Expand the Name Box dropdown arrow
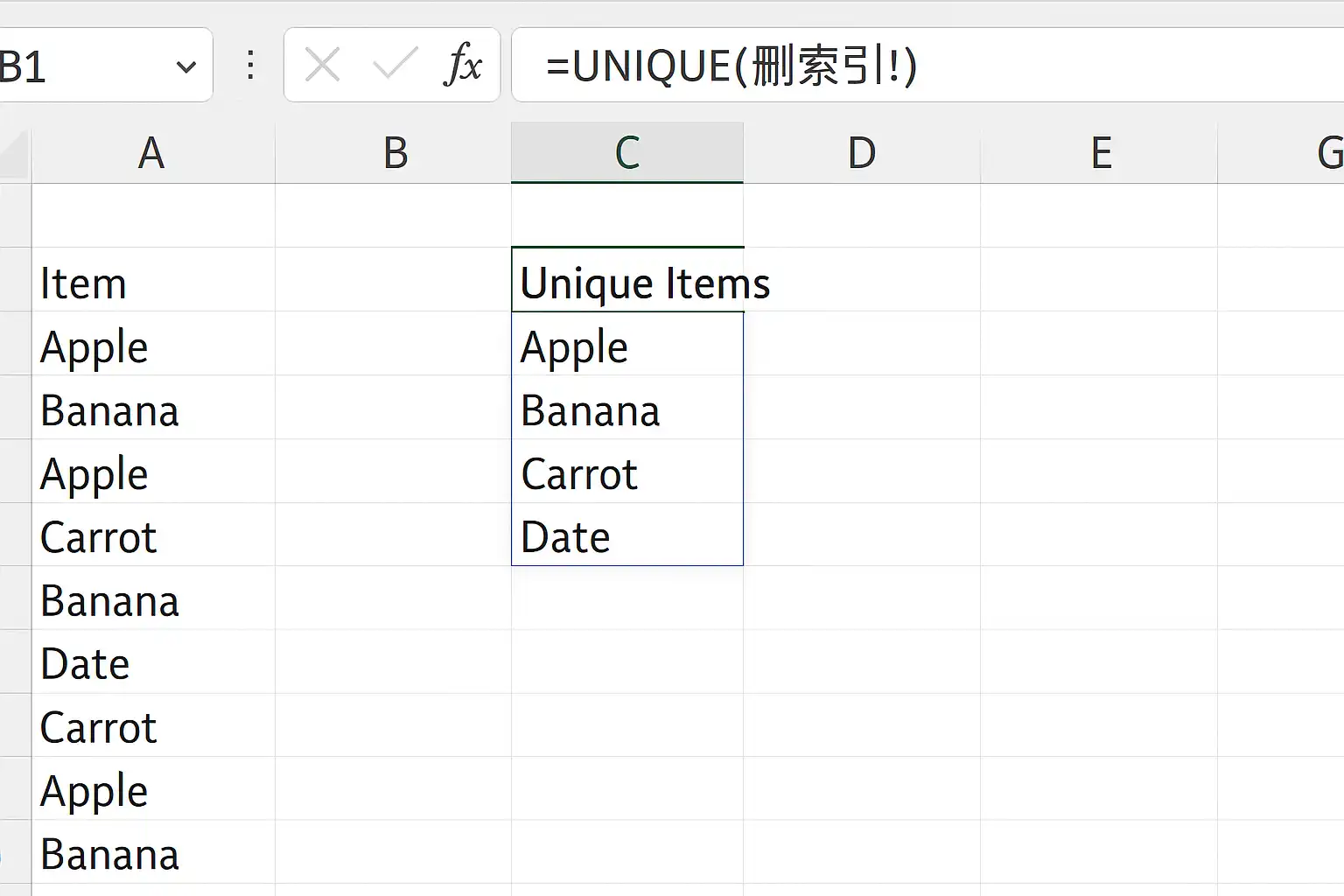This screenshot has height=896, width=1344. 185,66
